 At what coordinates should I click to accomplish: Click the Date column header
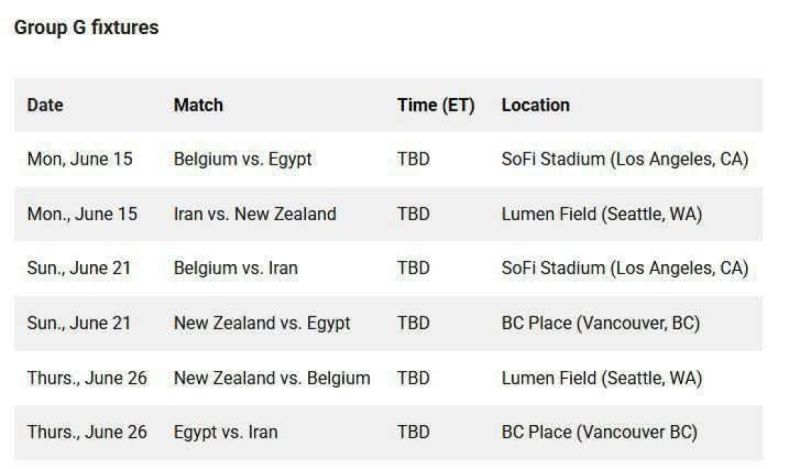pyautogui.click(x=44, y=105)
